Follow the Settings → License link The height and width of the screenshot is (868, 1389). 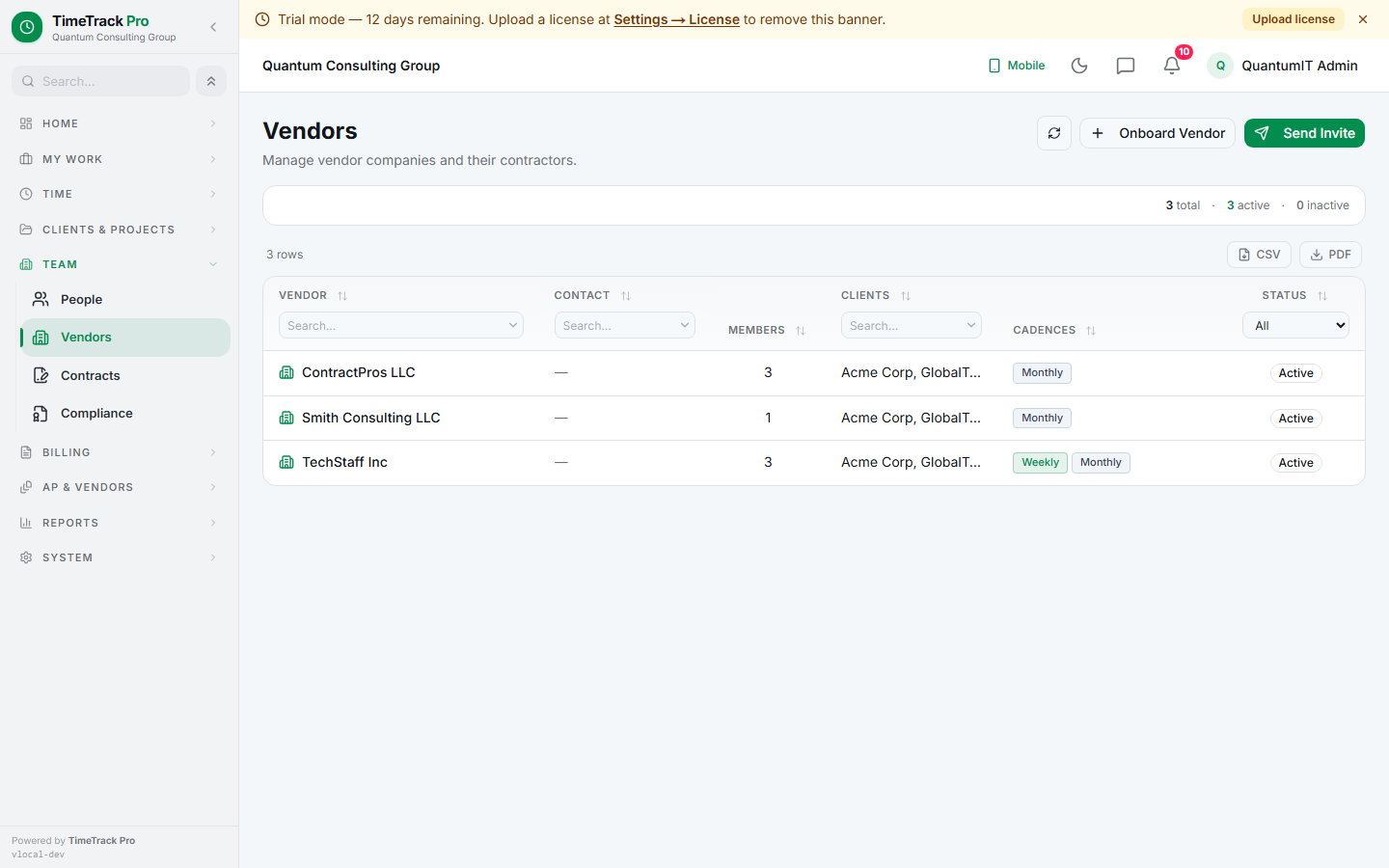[676, 19]
